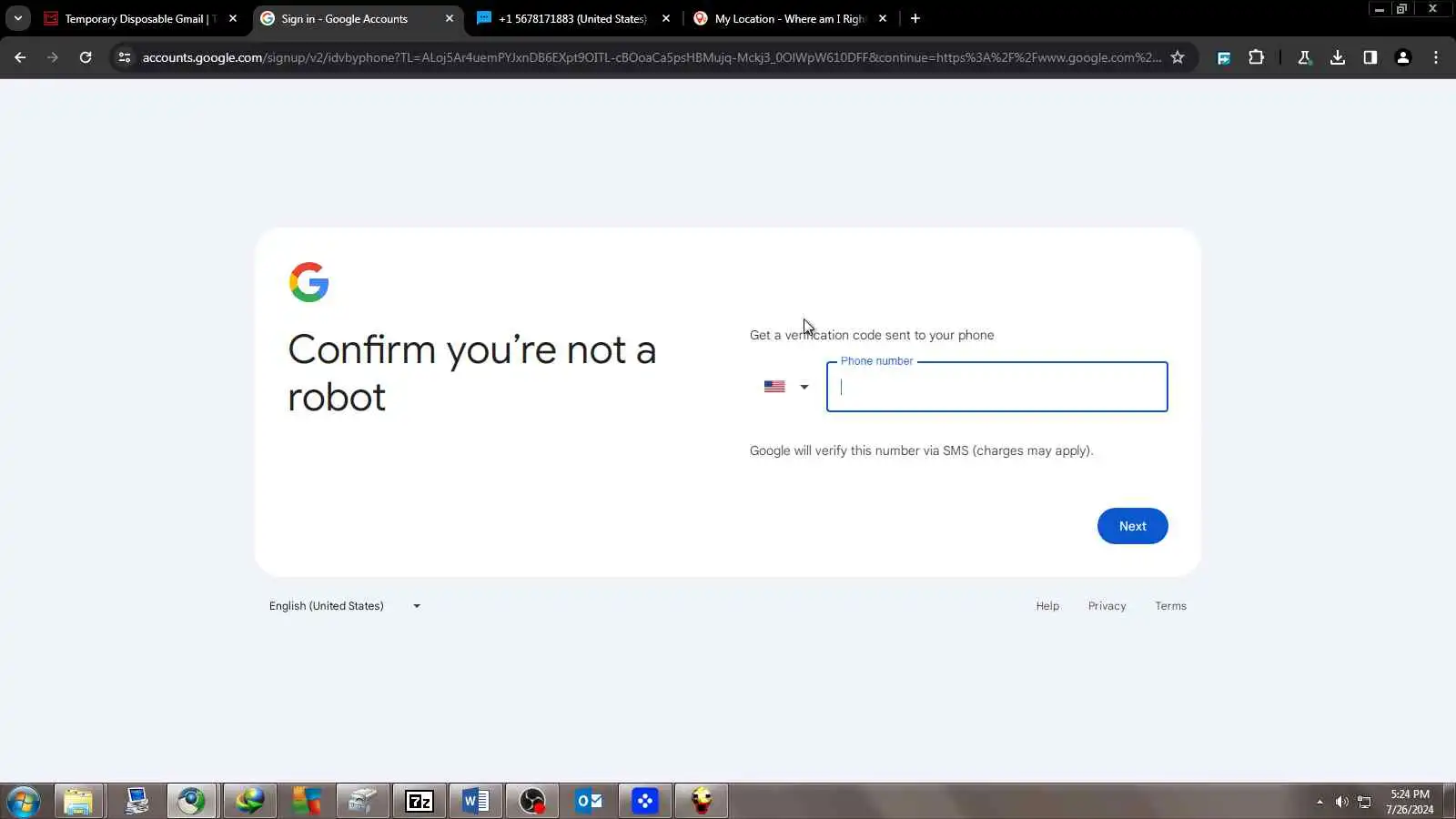Open the Privacy link
Screen dimensions: 1456x819
pyautogui.click(x=1107, y=606)
